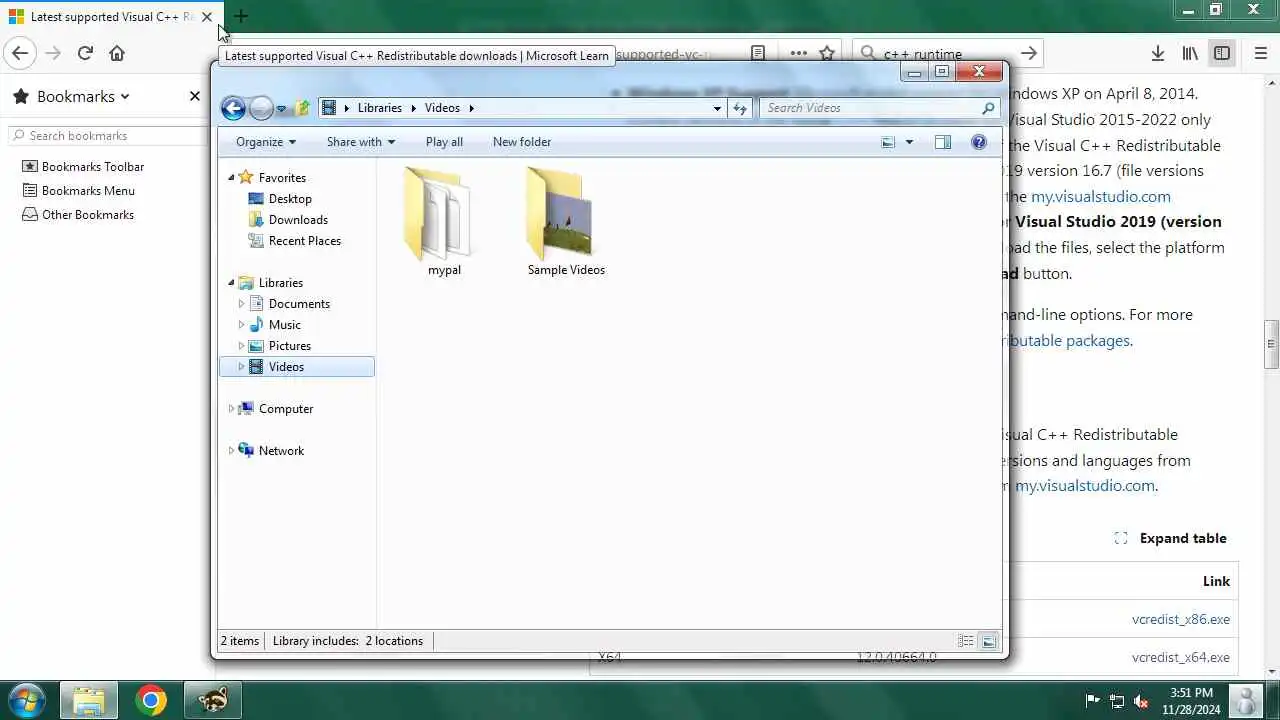Open the browser Downloads icon
Image resolution: width=1280 pixels, height=720 pixels.
click(1157, 53)
